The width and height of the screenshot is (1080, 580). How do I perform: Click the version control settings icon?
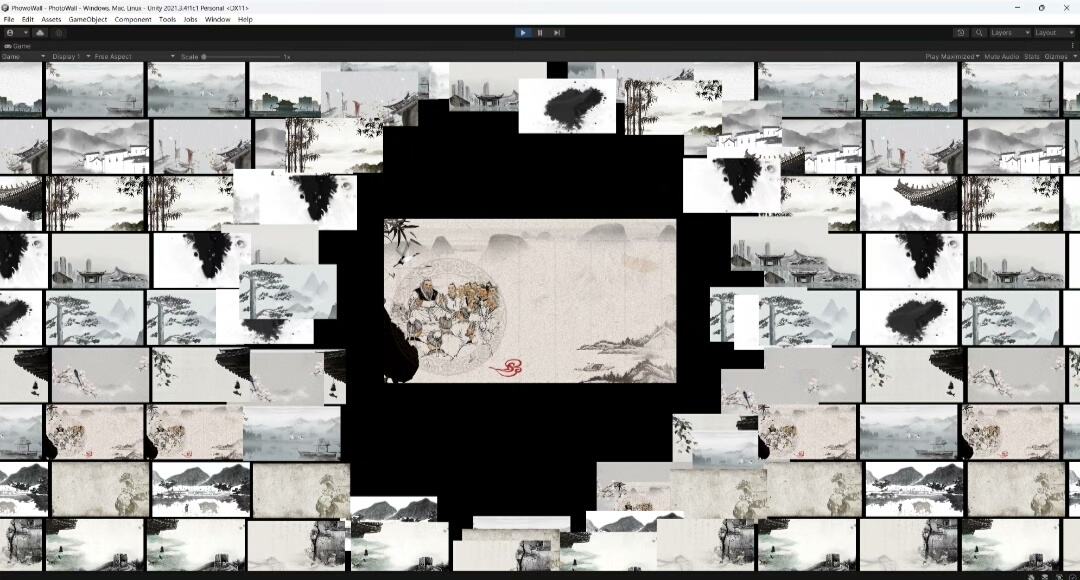pyautogui.click(x=59, y=32)
